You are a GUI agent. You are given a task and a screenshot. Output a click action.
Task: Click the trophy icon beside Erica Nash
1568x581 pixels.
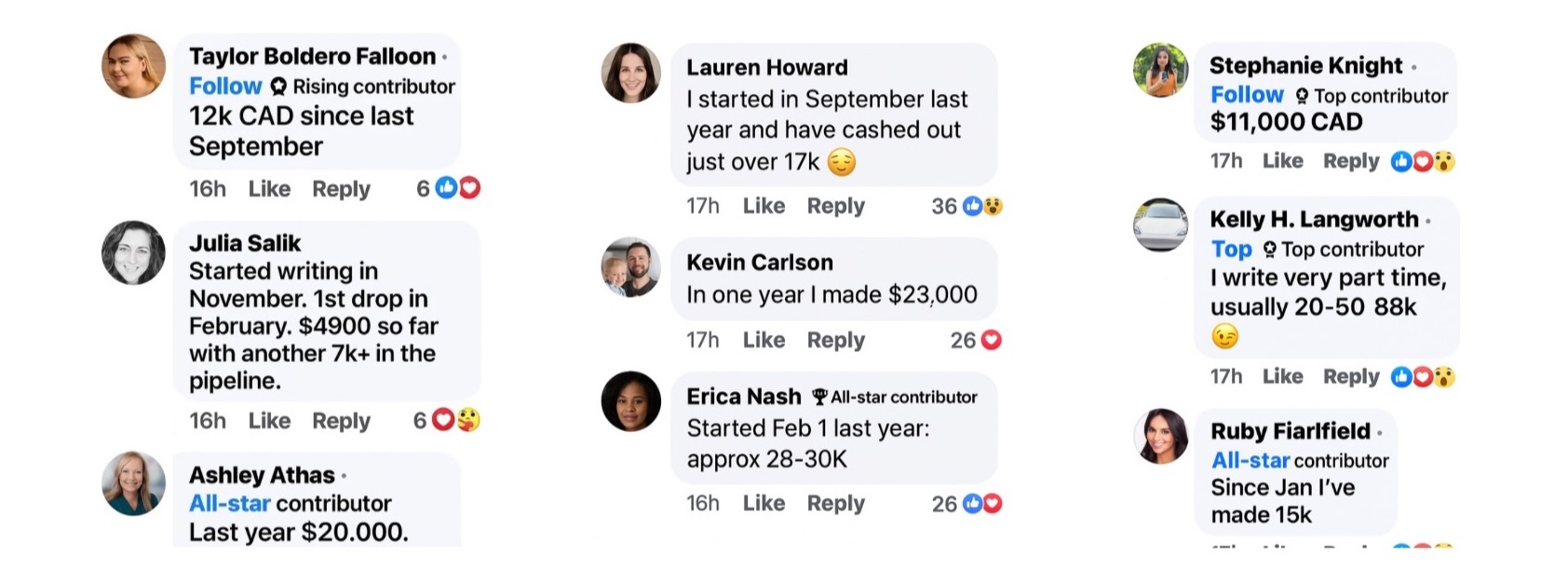(819, 398)
